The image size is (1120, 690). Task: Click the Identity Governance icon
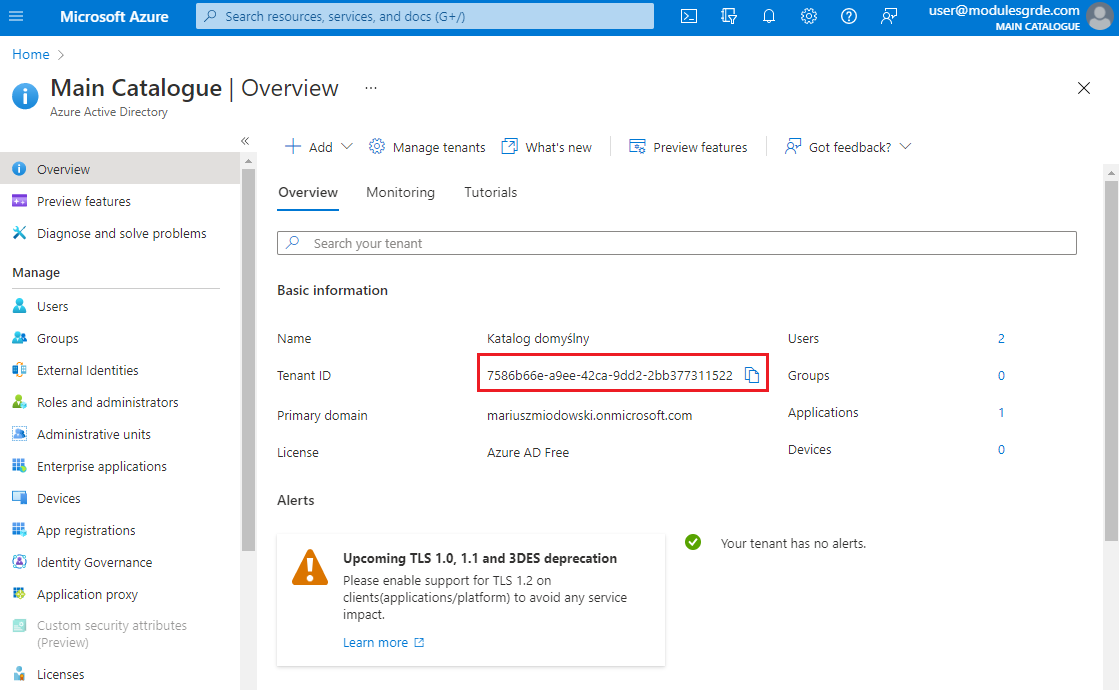pos(20,562)
